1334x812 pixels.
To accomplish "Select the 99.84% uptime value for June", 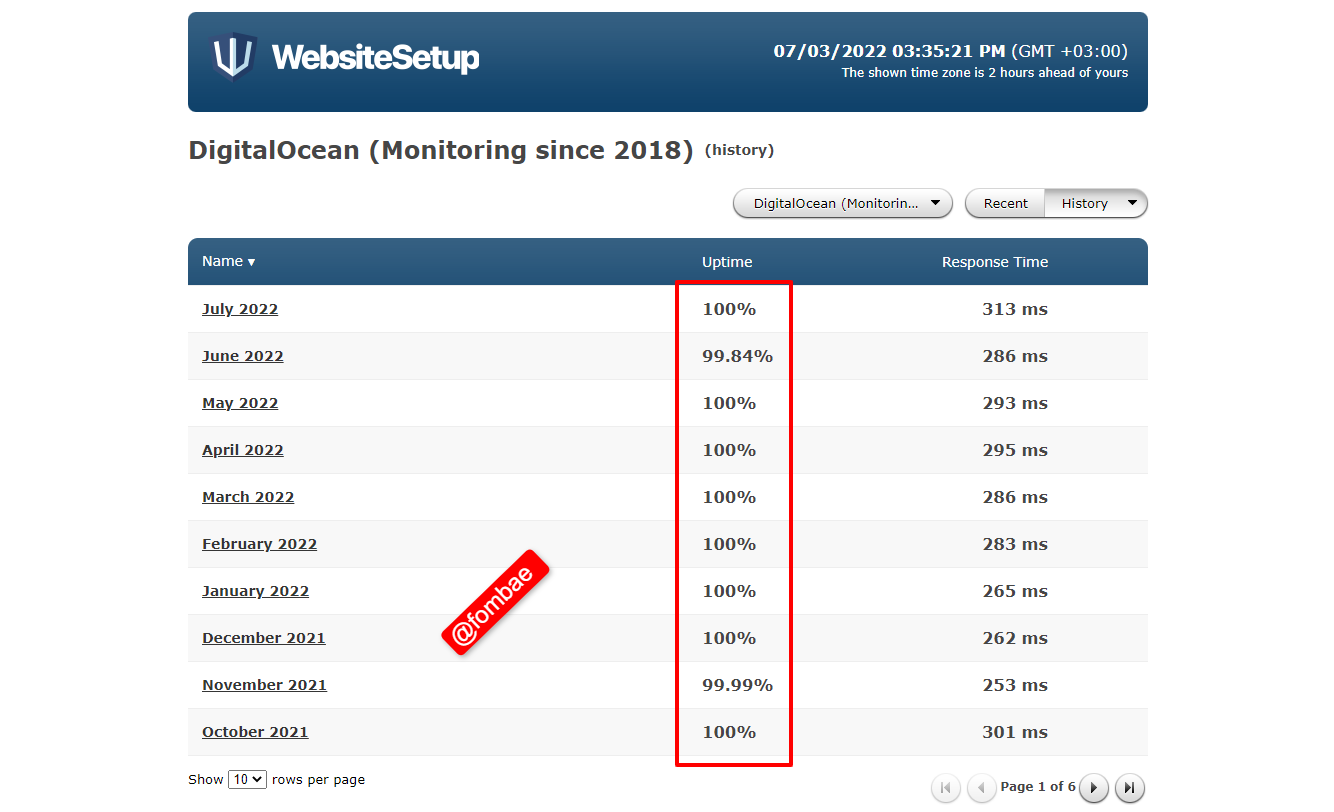I will pyautogui.click(x=738, y=356).
